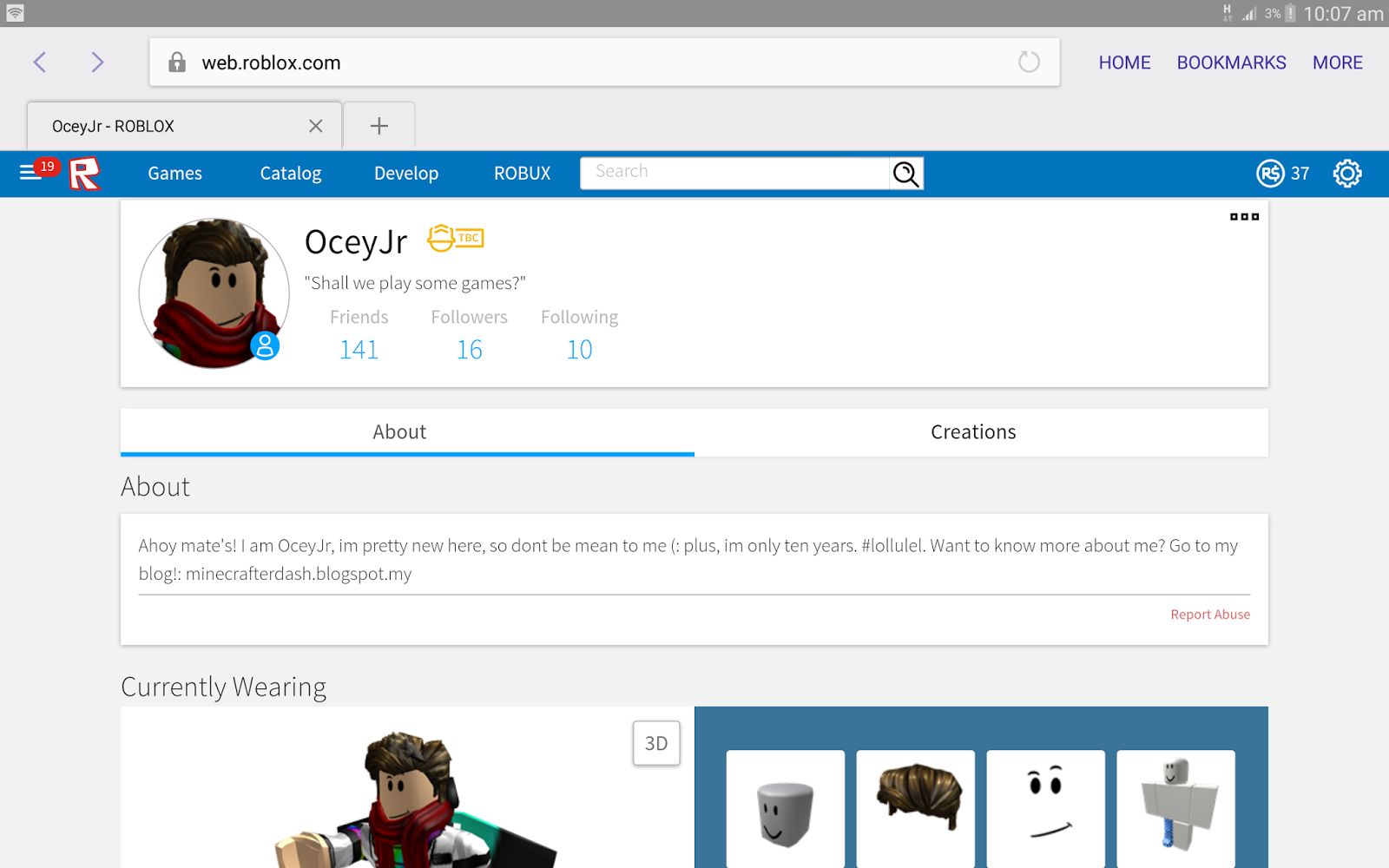Click the OceyJr username heading
The width and height of the screenshot is (1389, 868).
(x=356, y=242)
